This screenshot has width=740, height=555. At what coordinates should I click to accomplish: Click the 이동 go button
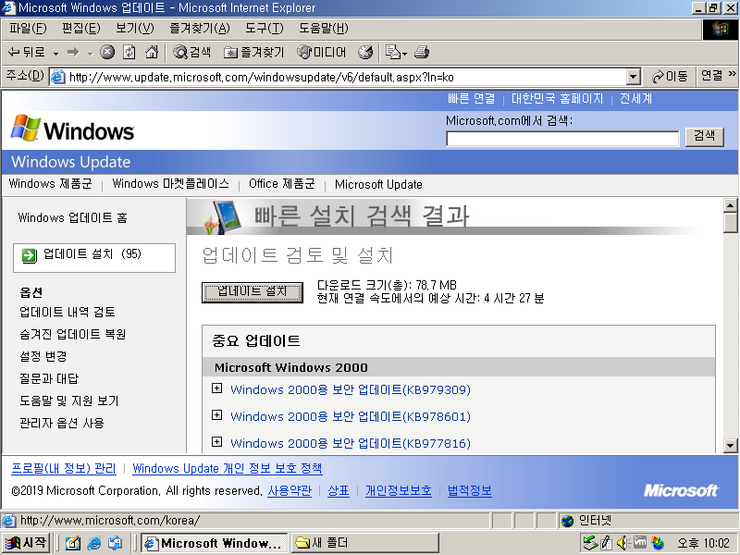pos(669,76)
